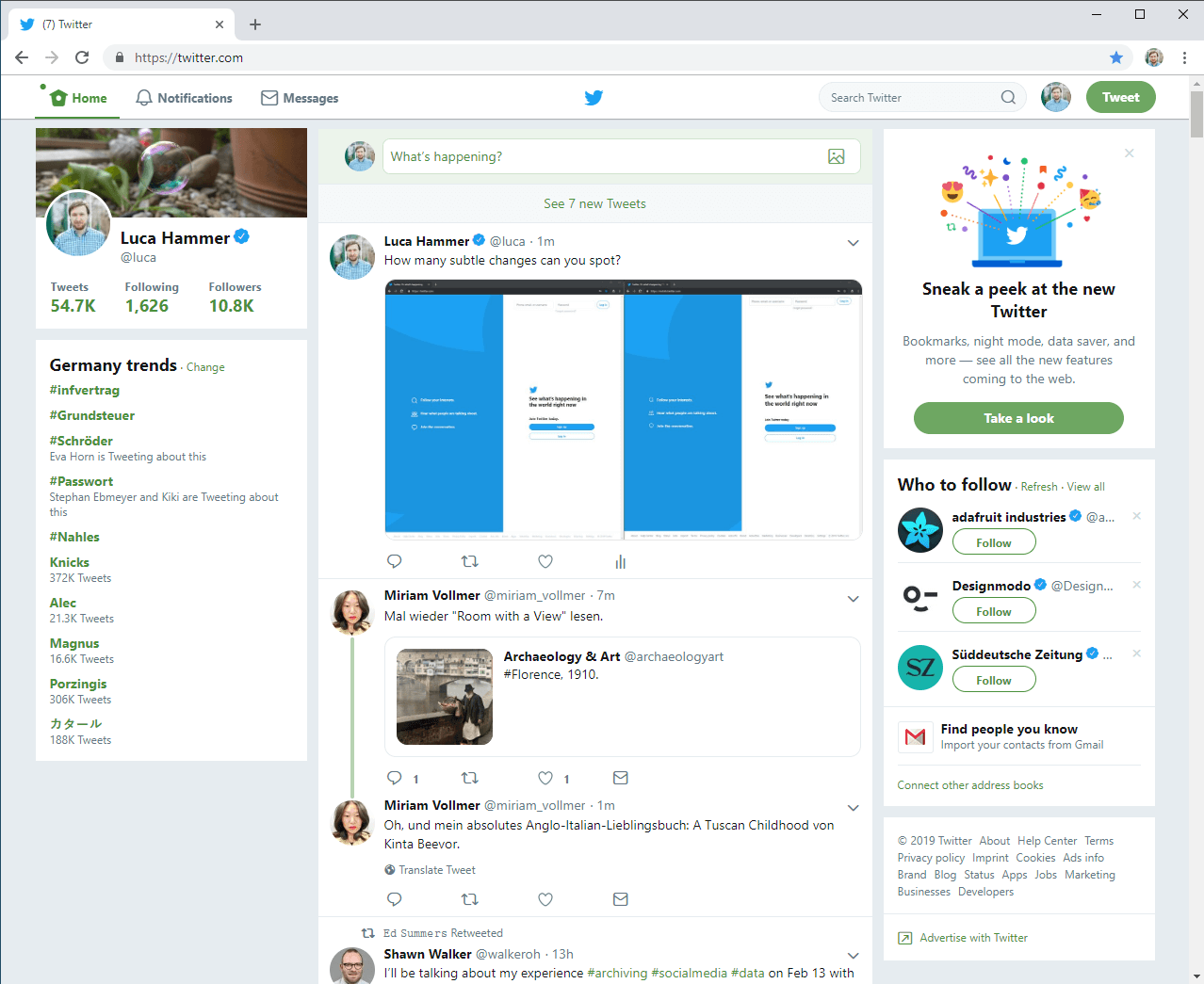Dismiss adafruit industries suggestion

coord(1137,516)
